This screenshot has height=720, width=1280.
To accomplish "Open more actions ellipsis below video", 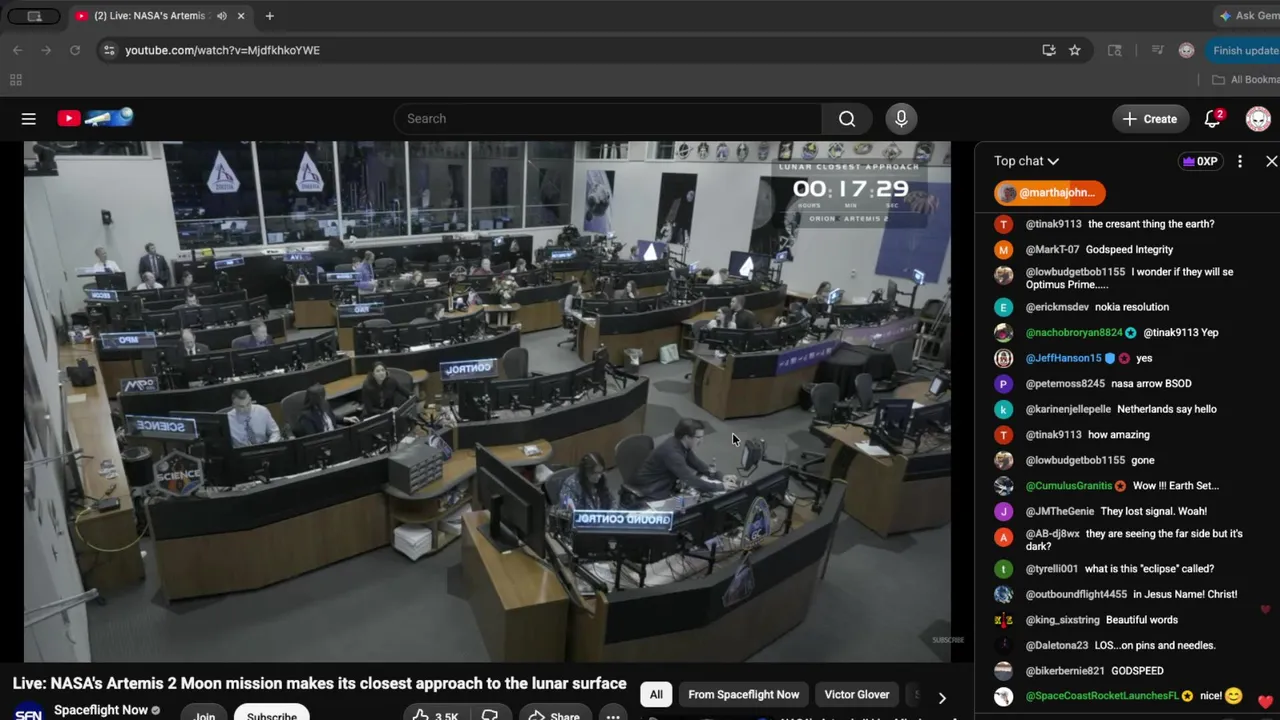I will [x=613, y=715].
